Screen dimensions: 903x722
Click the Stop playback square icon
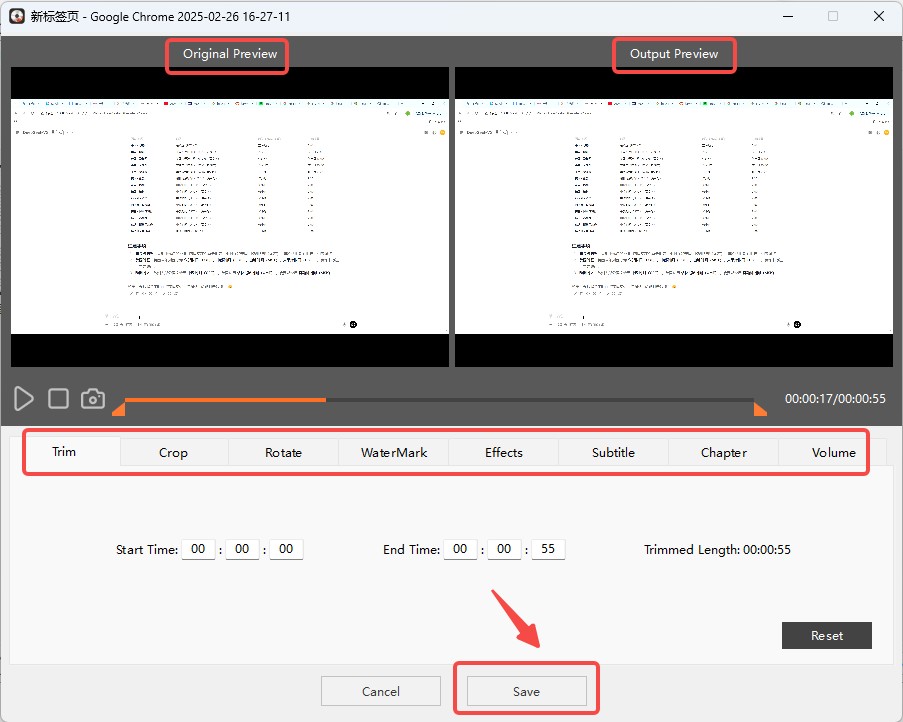coord(58,398)
